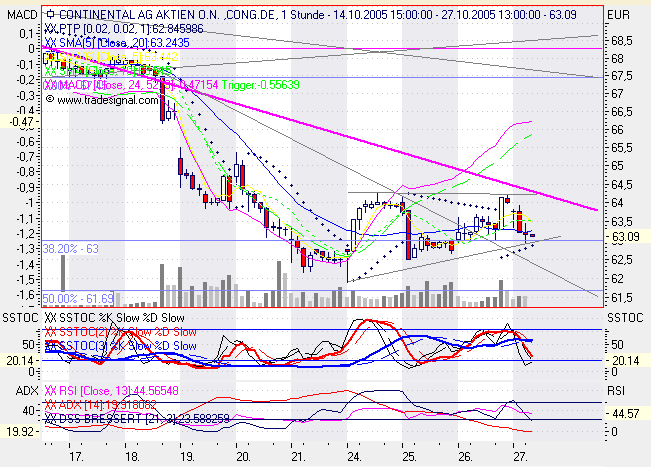Click the candlestick symbol before the CONTINENTAL AG title
651x467 pixels.
coord(50,15)
